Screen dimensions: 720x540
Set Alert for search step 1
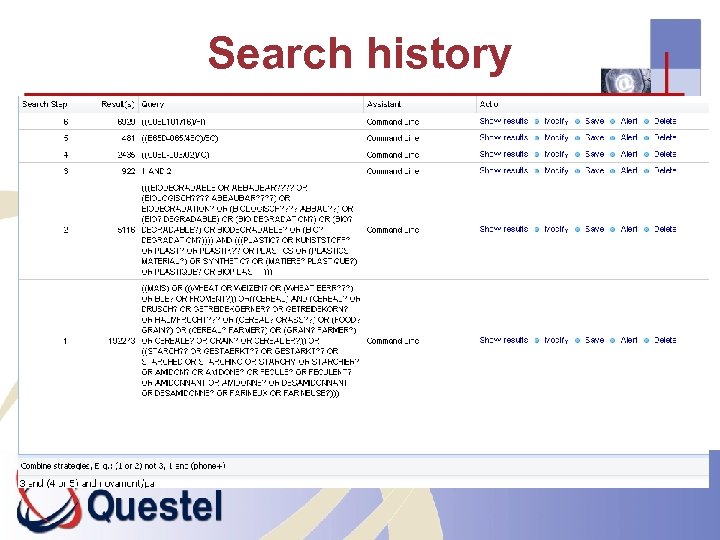[629, 340]
